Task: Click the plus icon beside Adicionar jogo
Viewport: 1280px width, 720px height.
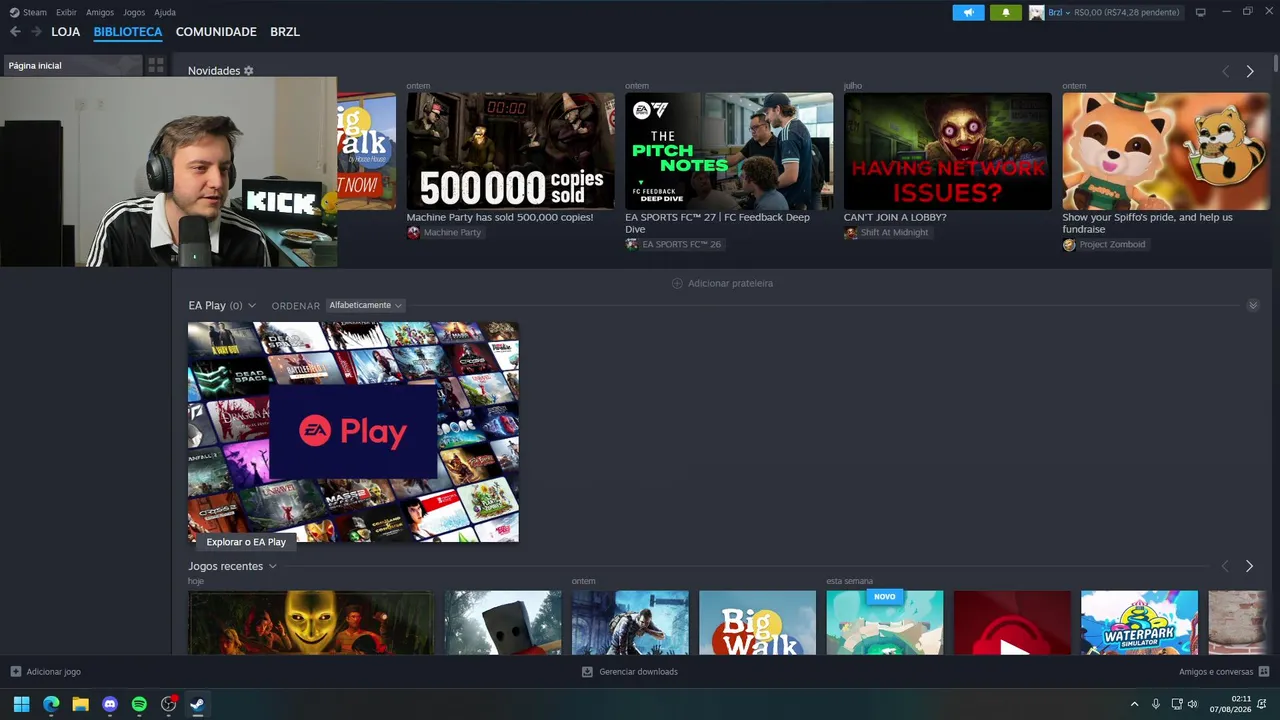Action: [x=15, y=671]
